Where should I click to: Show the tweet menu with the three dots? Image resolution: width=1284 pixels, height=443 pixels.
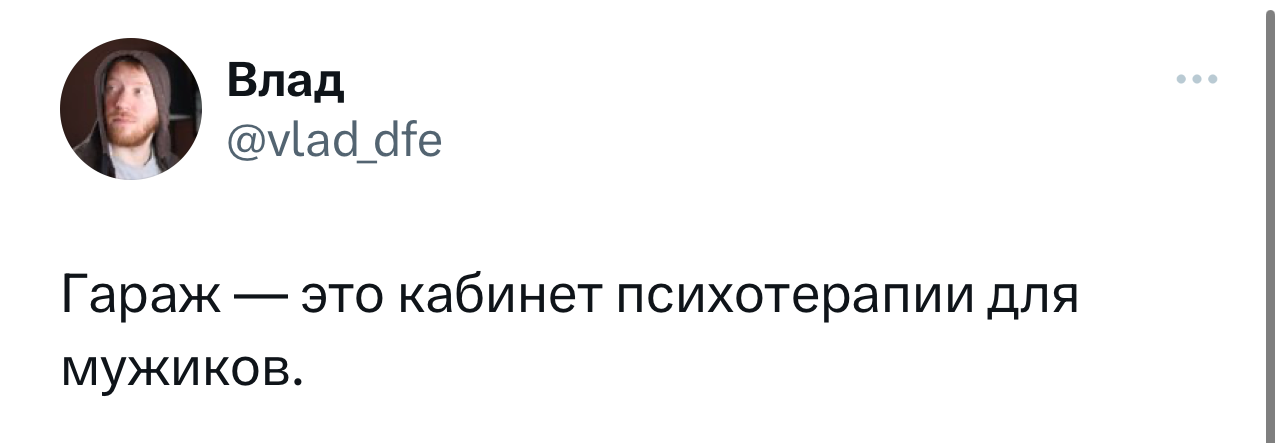(1197, 79)
